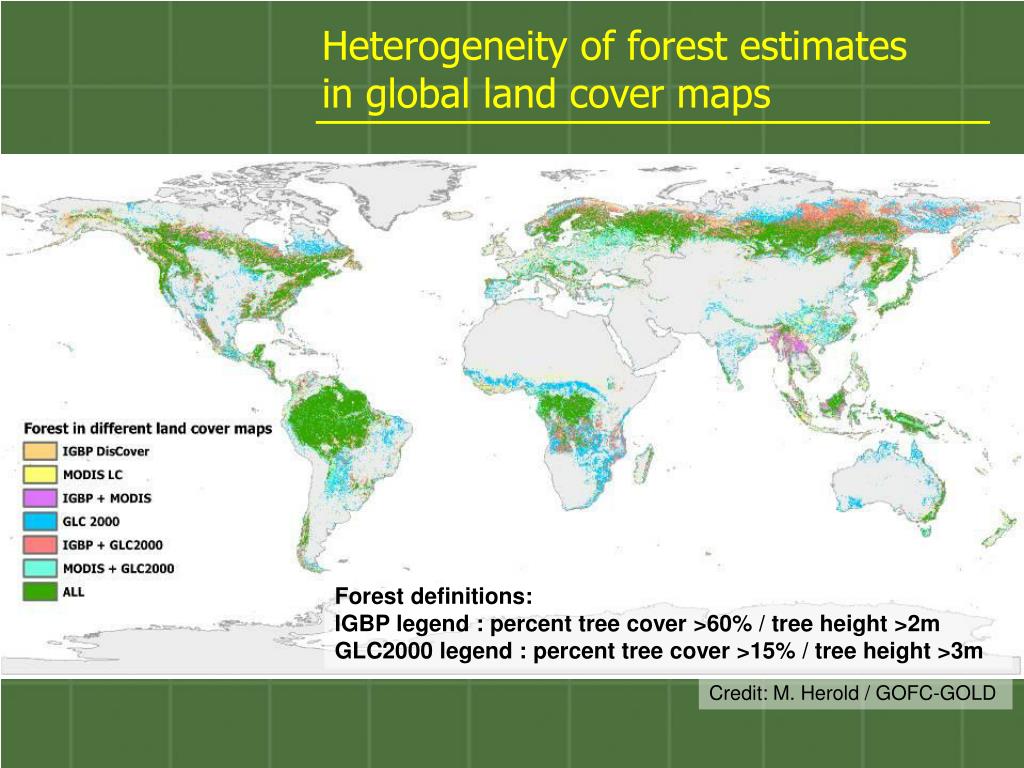The width and height of the screenshot is (1024, 768).
Task: Click the Congo Basin forest on the map
Action: tap(565, 410)
